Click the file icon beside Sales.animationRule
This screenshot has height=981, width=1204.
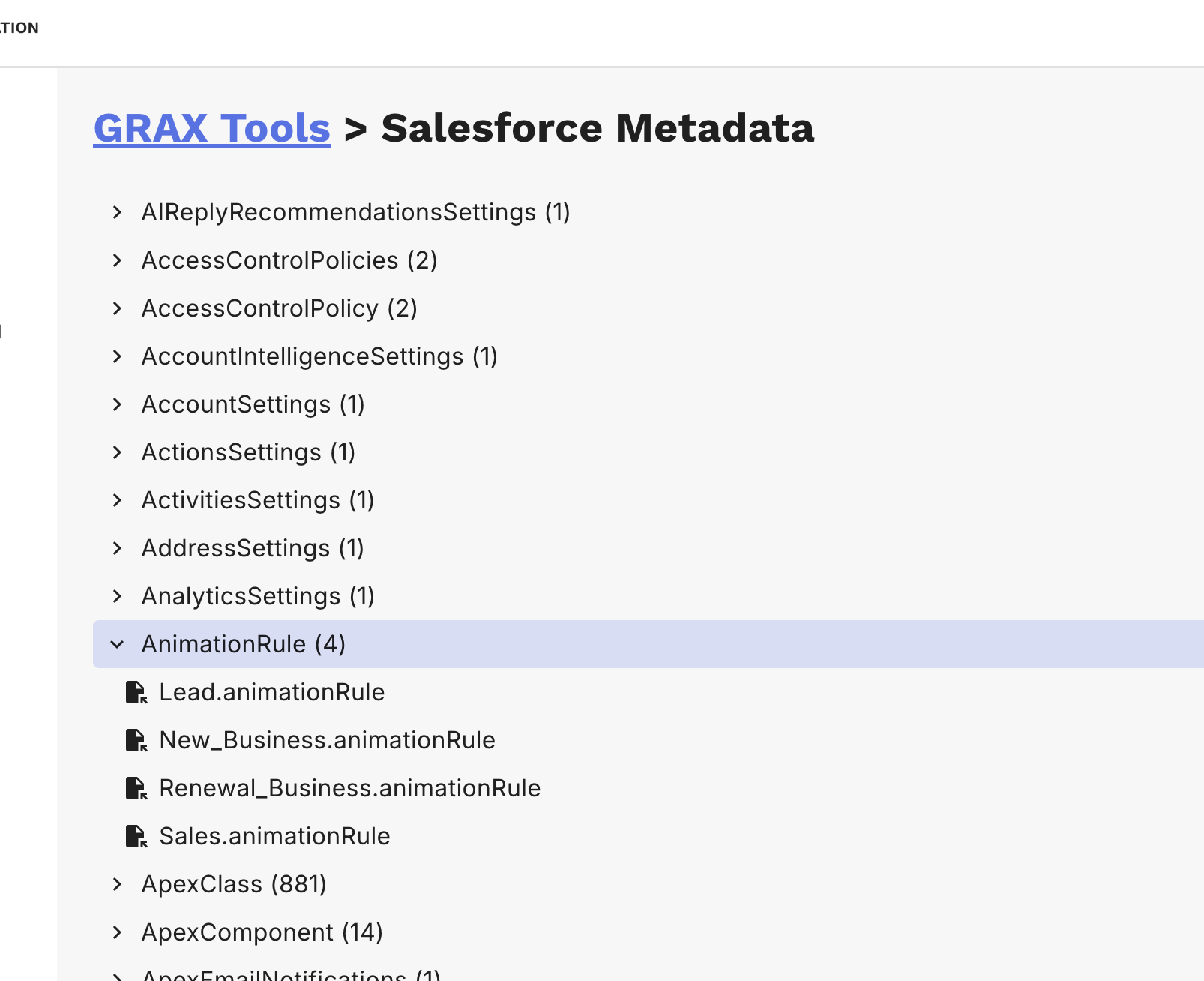[x=136, y=836]
